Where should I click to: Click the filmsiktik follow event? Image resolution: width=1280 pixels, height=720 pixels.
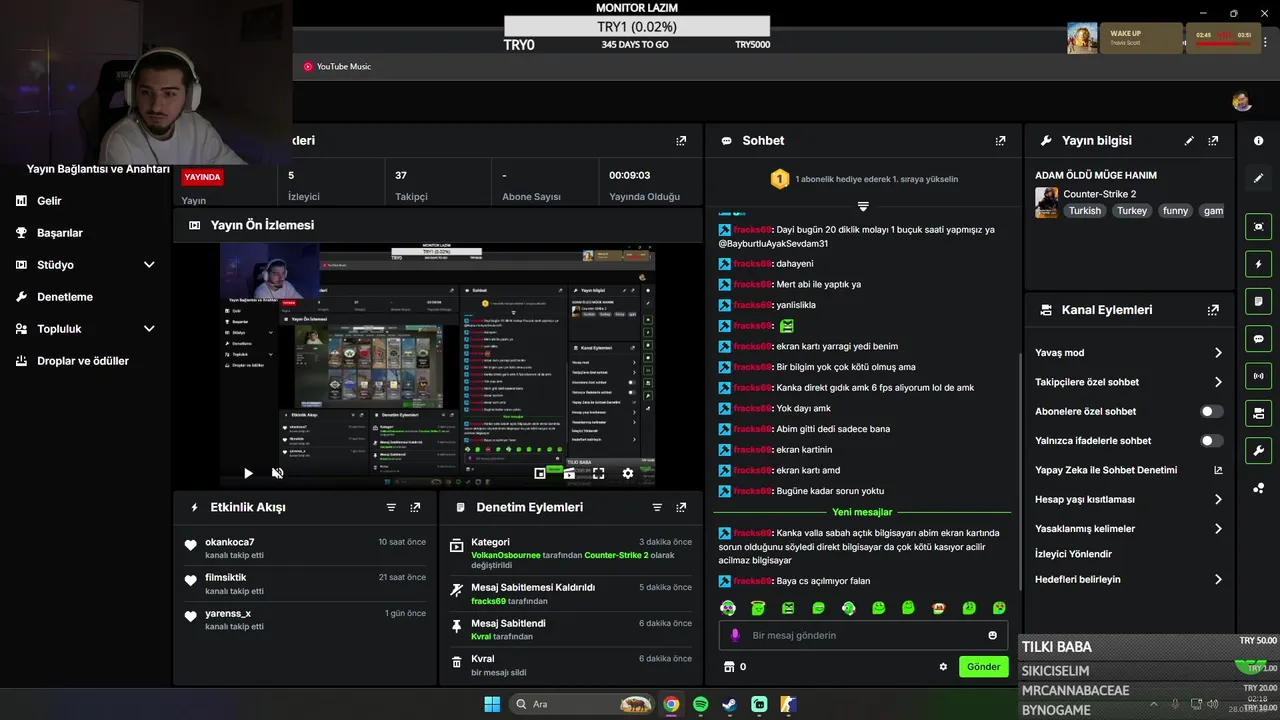coord(305,584)
